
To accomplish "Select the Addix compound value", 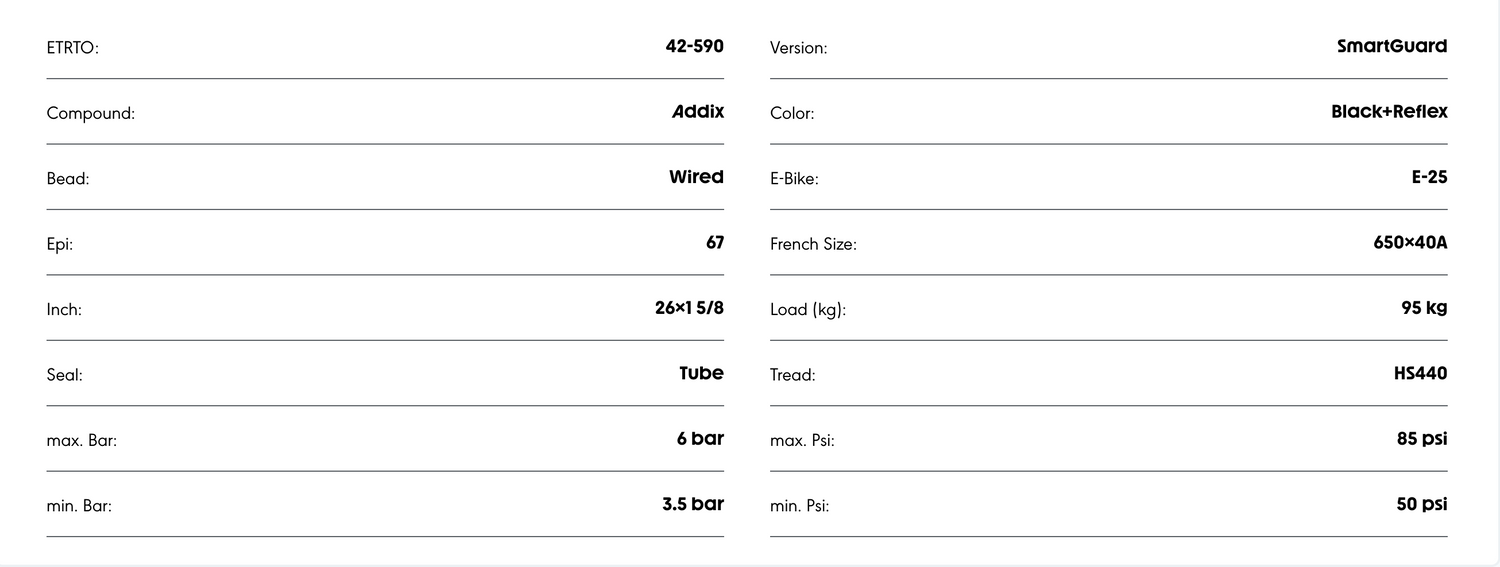I will pyautogui.click(x=698, y=112).
